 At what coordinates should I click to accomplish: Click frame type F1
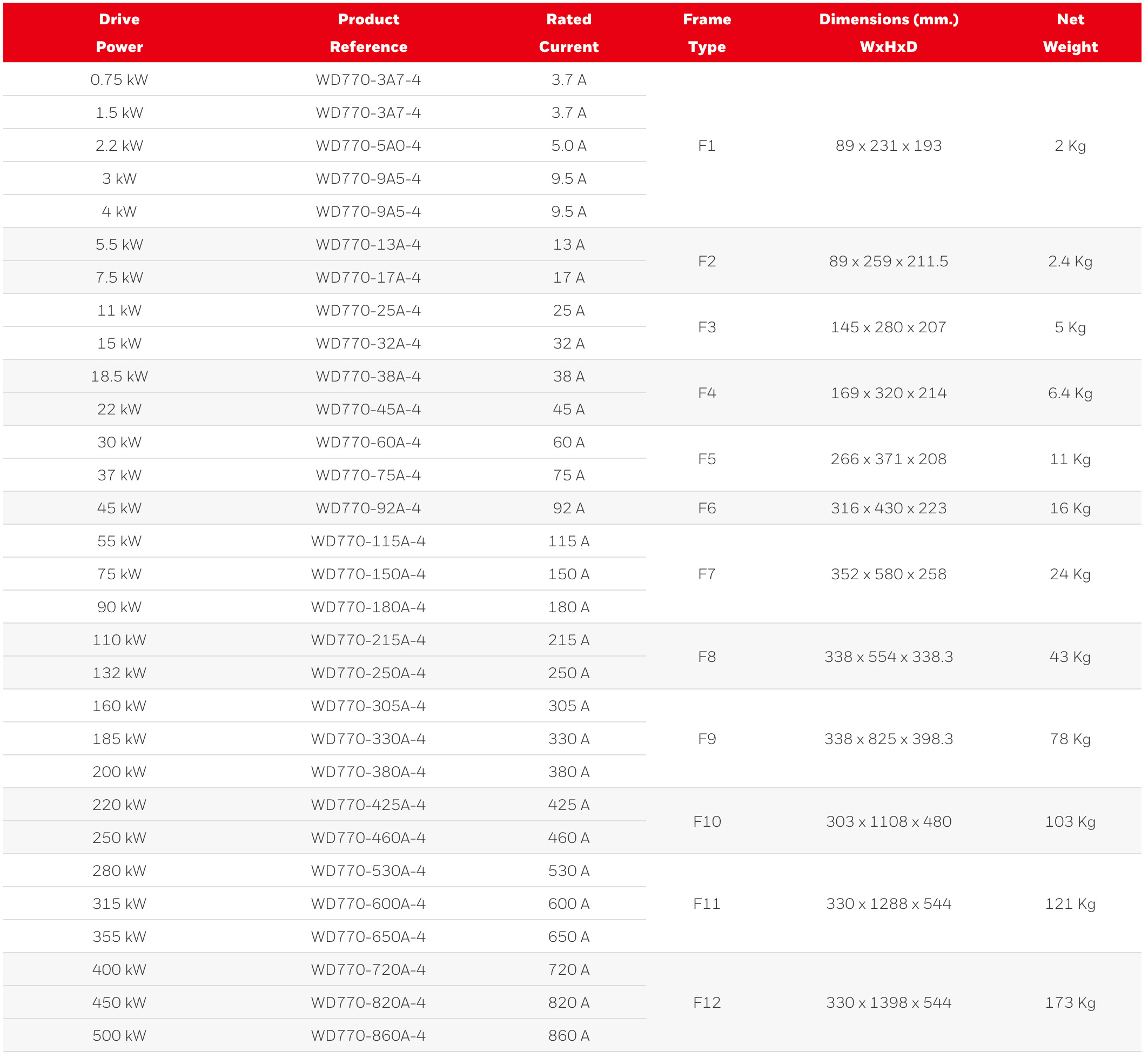click(707, 145)
